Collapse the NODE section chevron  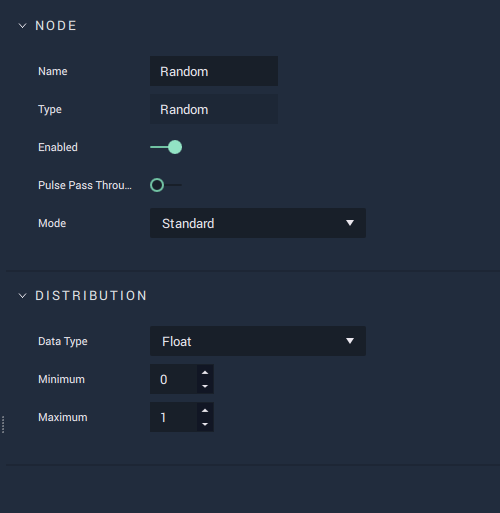pos(22,26)
